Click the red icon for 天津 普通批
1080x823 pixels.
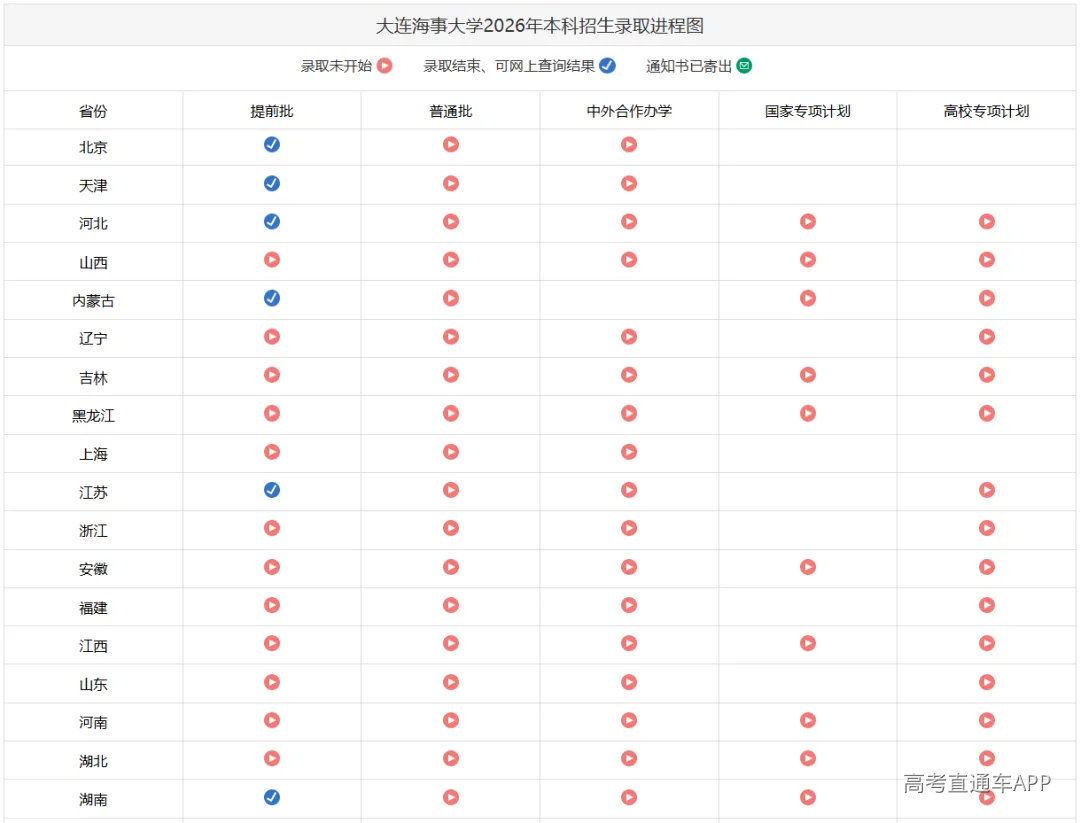coord(450,183)
